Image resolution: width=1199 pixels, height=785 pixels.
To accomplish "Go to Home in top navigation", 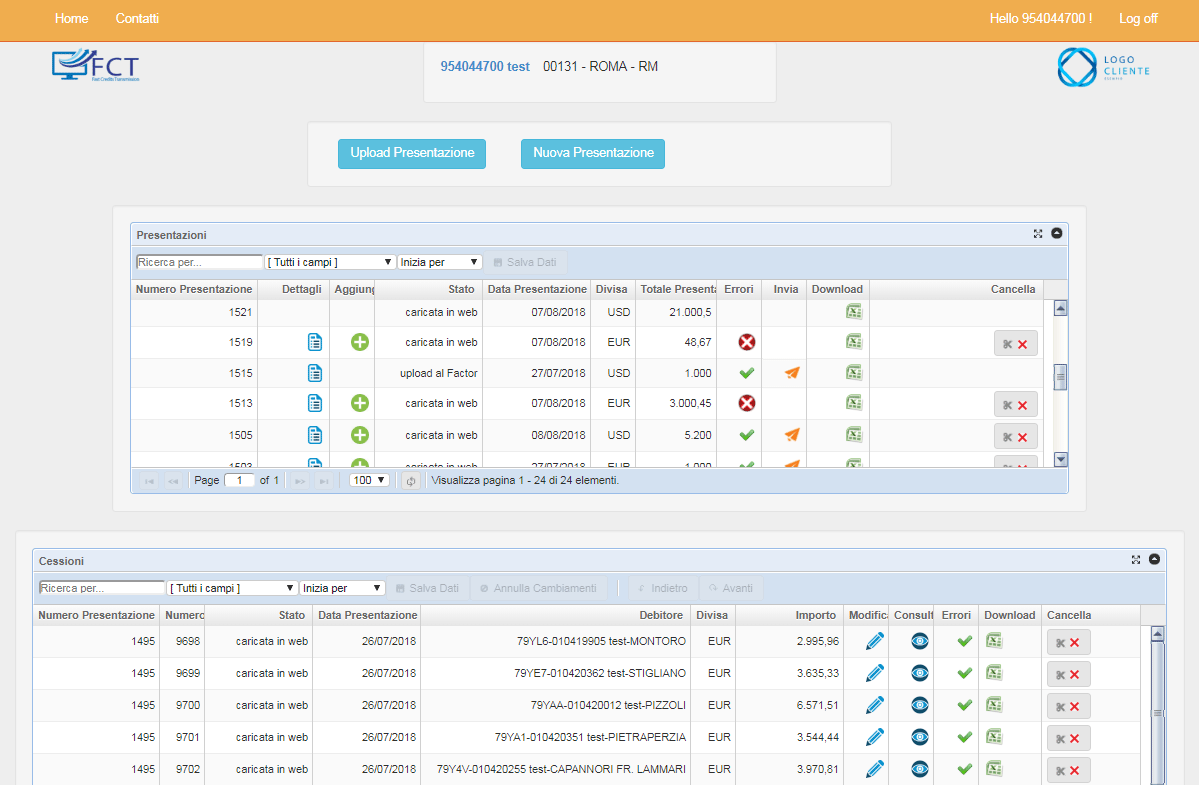I will point(71,19).
